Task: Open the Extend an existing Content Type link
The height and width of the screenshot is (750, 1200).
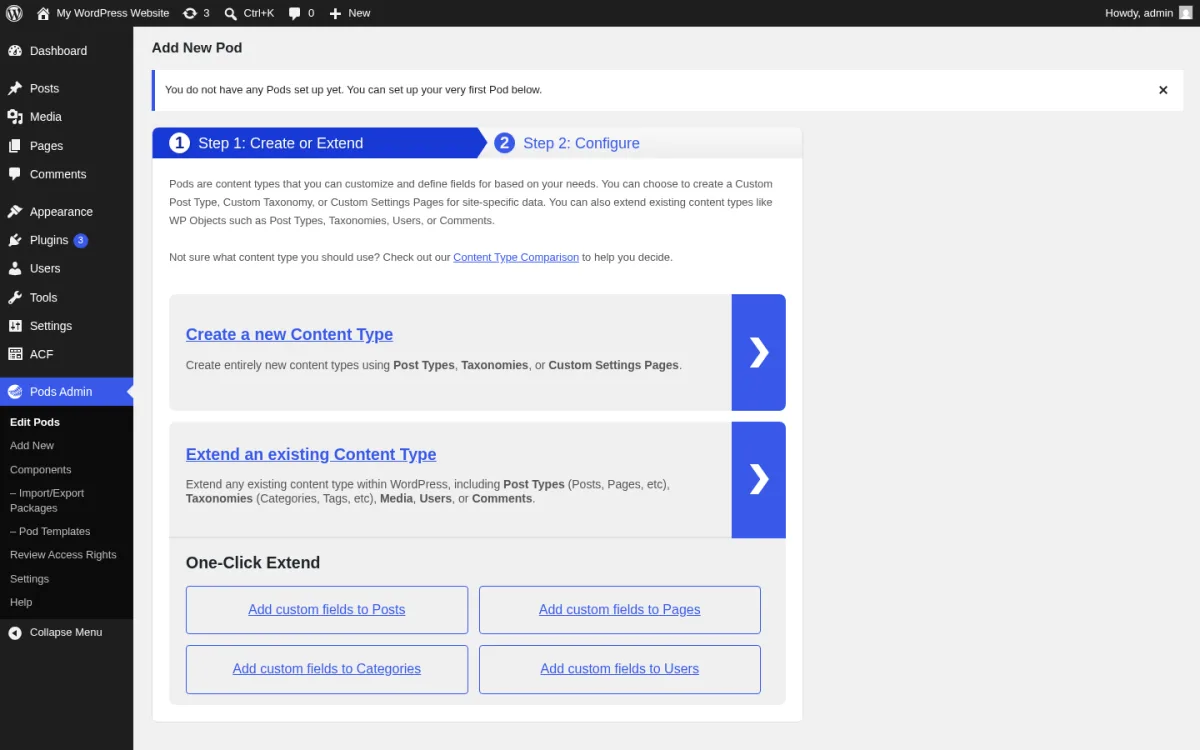Action: click(311, 455)
